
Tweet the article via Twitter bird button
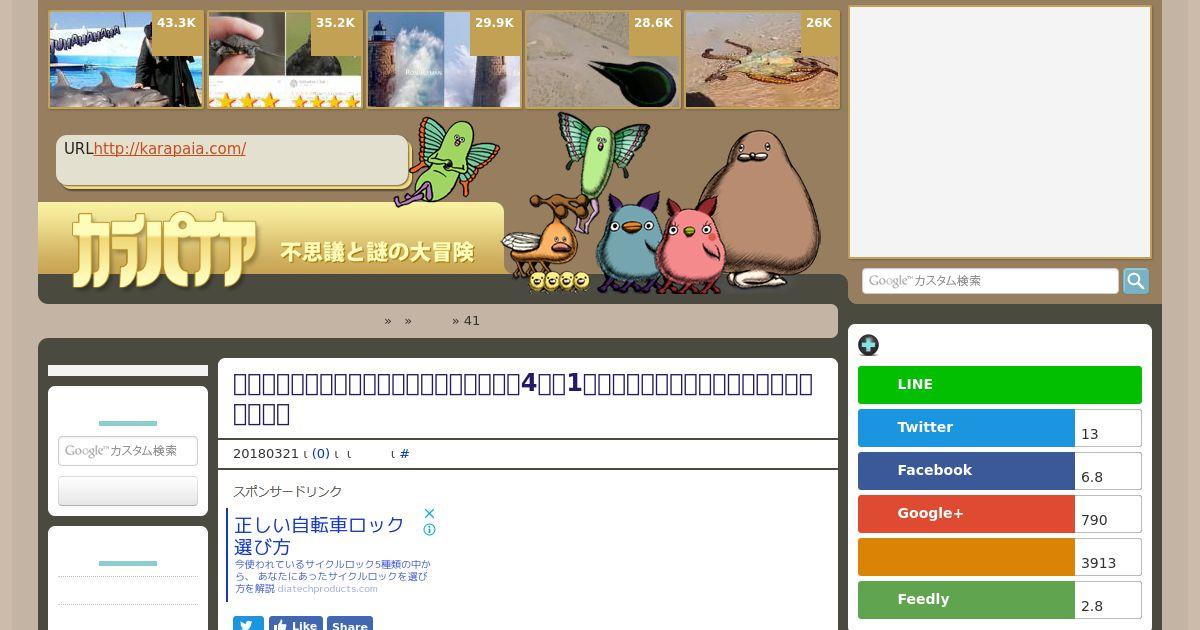(249, 624)
